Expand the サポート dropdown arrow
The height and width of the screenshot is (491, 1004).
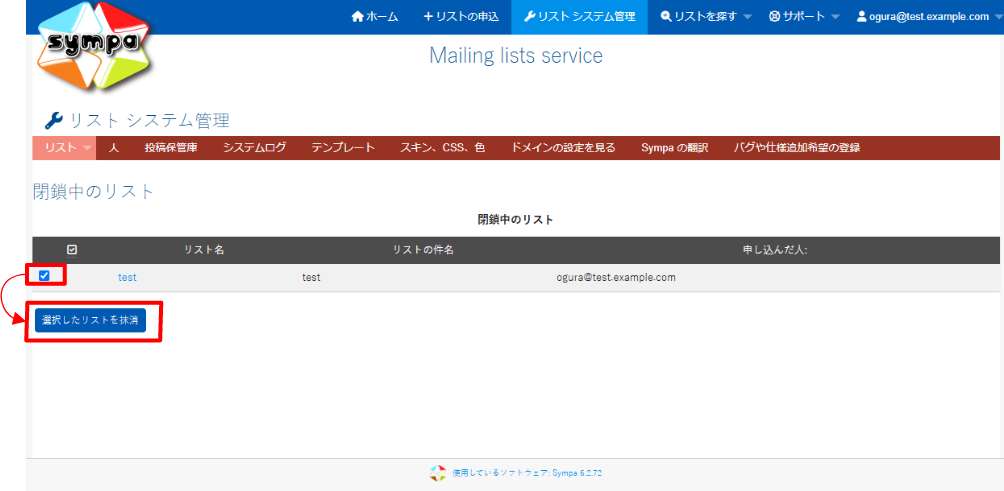point(835,17)
